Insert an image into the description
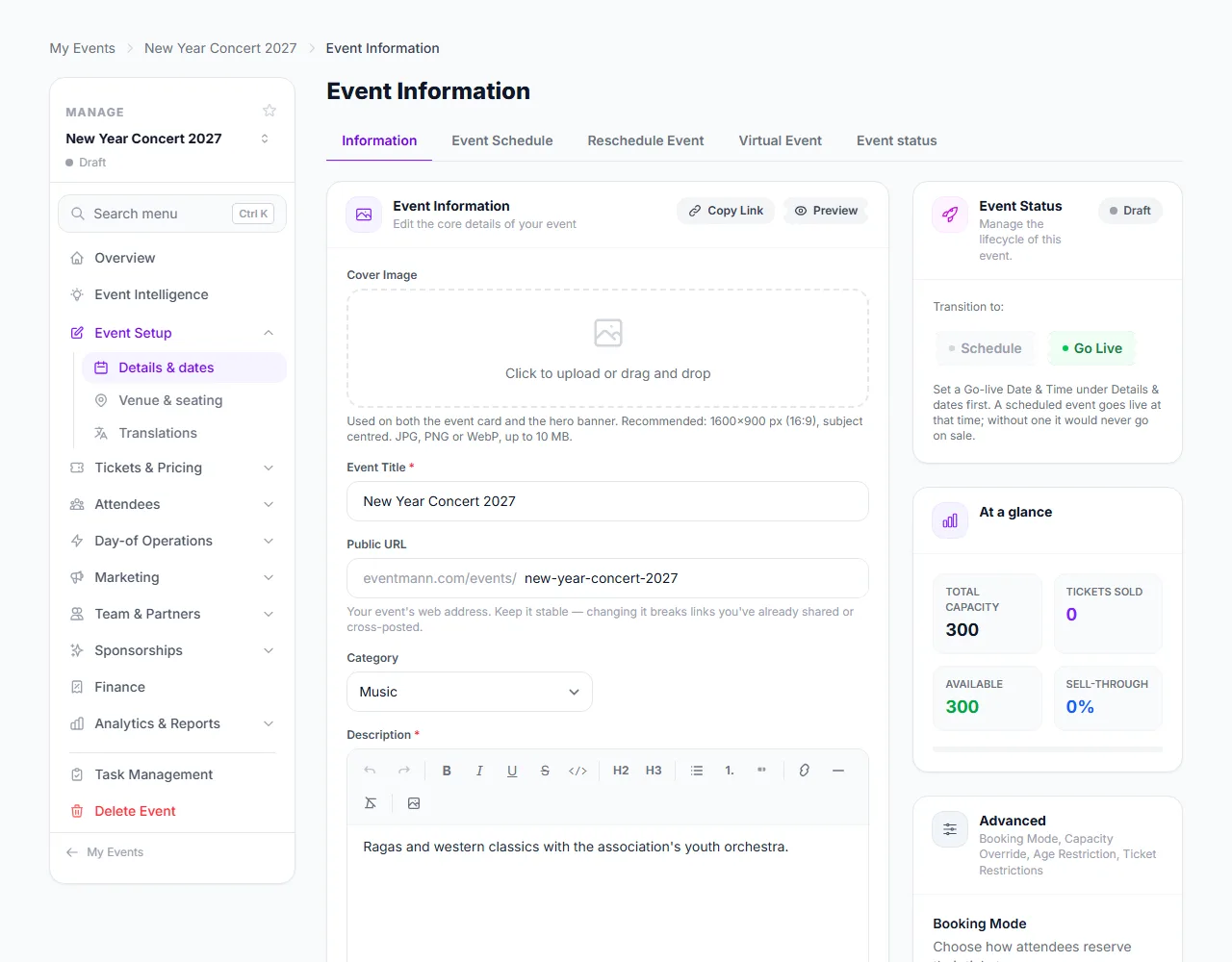 pyautogui.click(x=414, y=803)
